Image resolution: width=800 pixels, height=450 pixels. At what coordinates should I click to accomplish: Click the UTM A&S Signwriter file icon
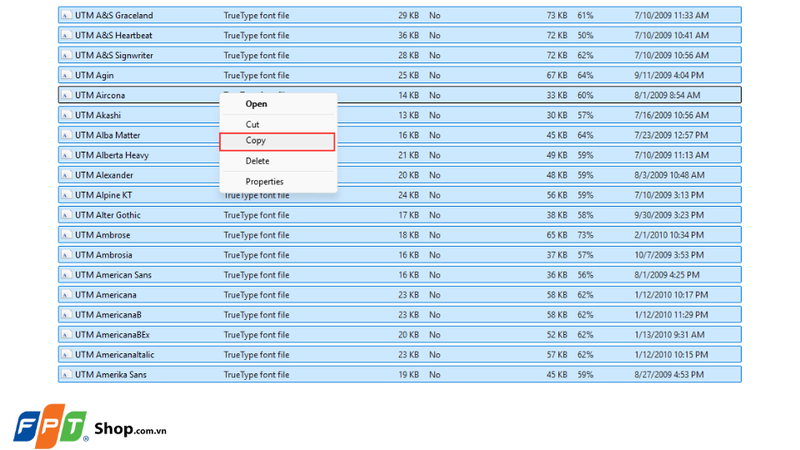point(66,55)
